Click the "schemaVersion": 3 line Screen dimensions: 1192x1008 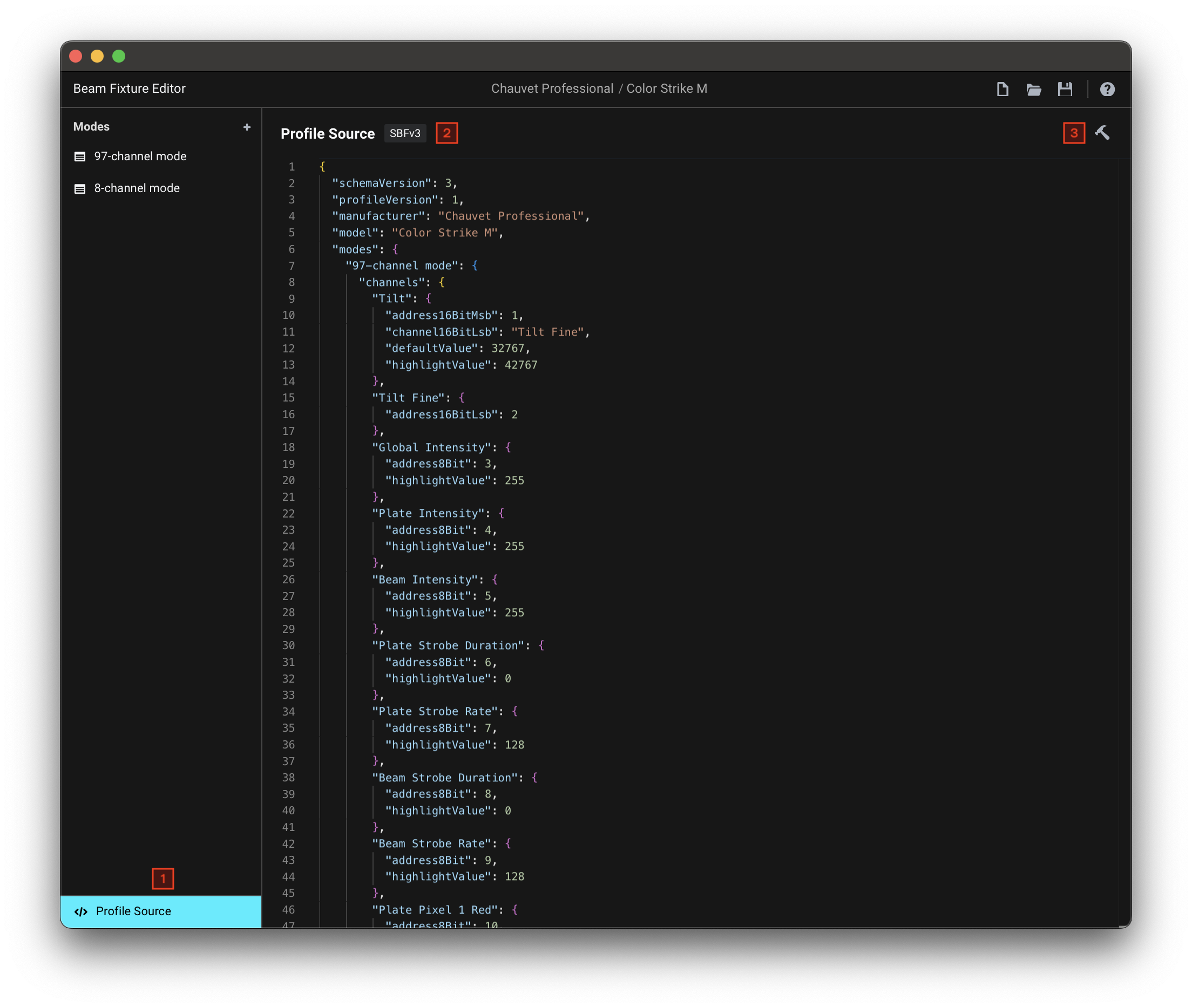click(395, 183)
